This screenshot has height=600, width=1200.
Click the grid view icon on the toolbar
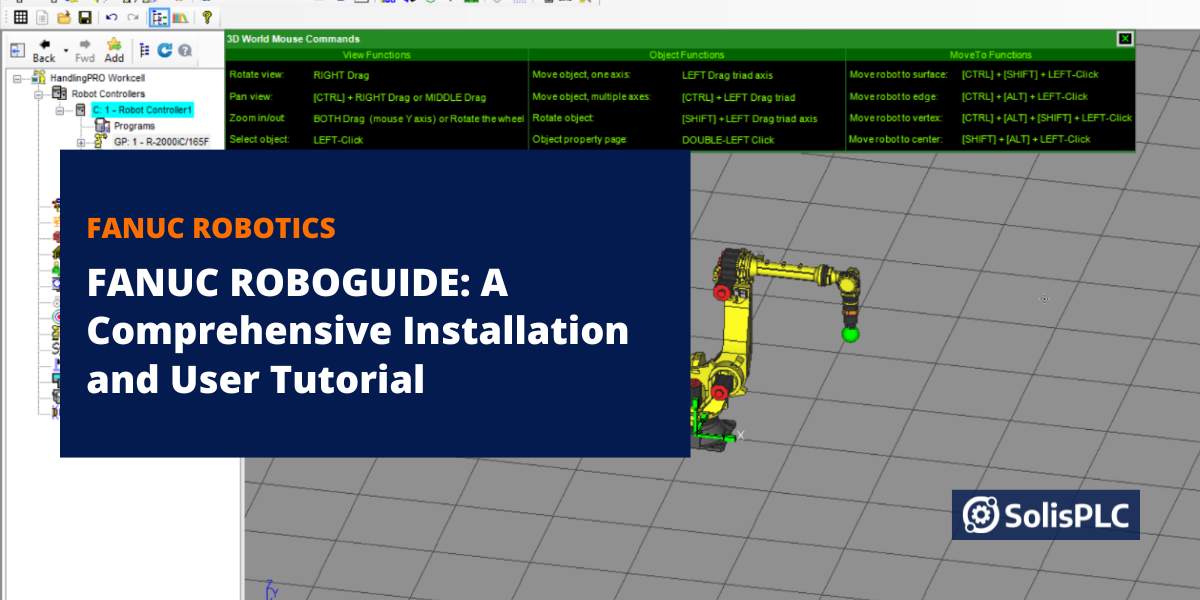23,18
